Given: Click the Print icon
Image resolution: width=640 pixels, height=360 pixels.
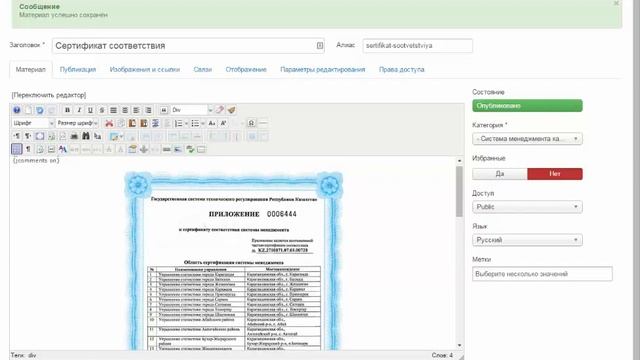Looking at the screenshot, I should click(x=74, y=136).
